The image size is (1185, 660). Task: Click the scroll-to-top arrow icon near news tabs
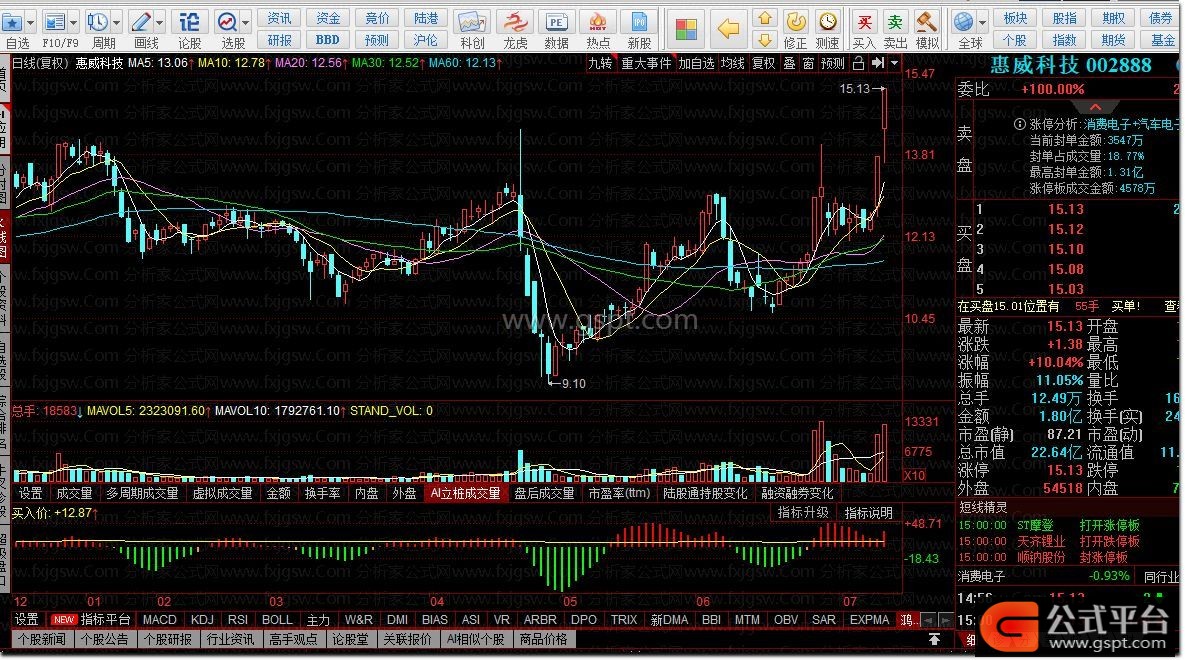pos(935,640)
